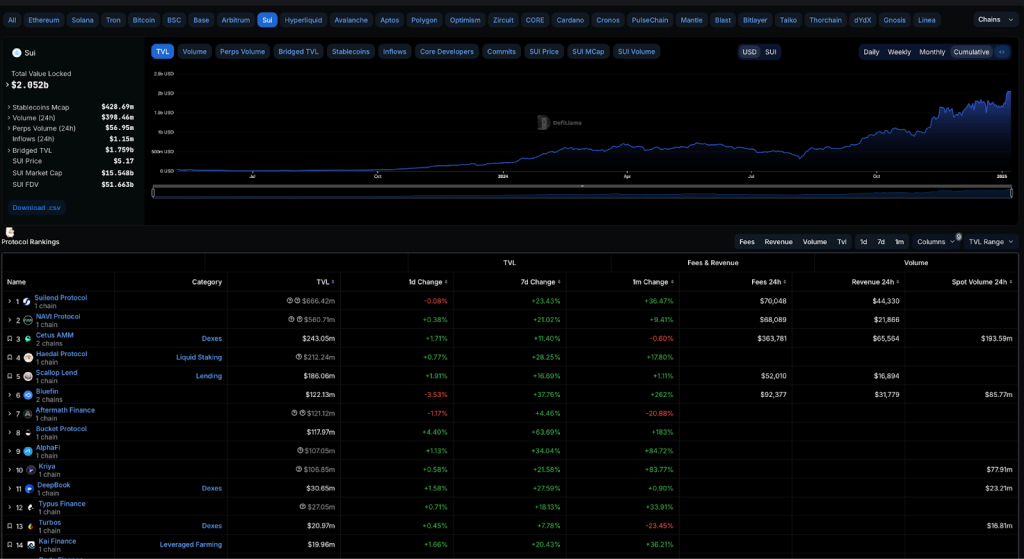Viewport: 1024px width, 559px height.
Task: Click the Revenue column filter button
Action: [x=778, y=242]
